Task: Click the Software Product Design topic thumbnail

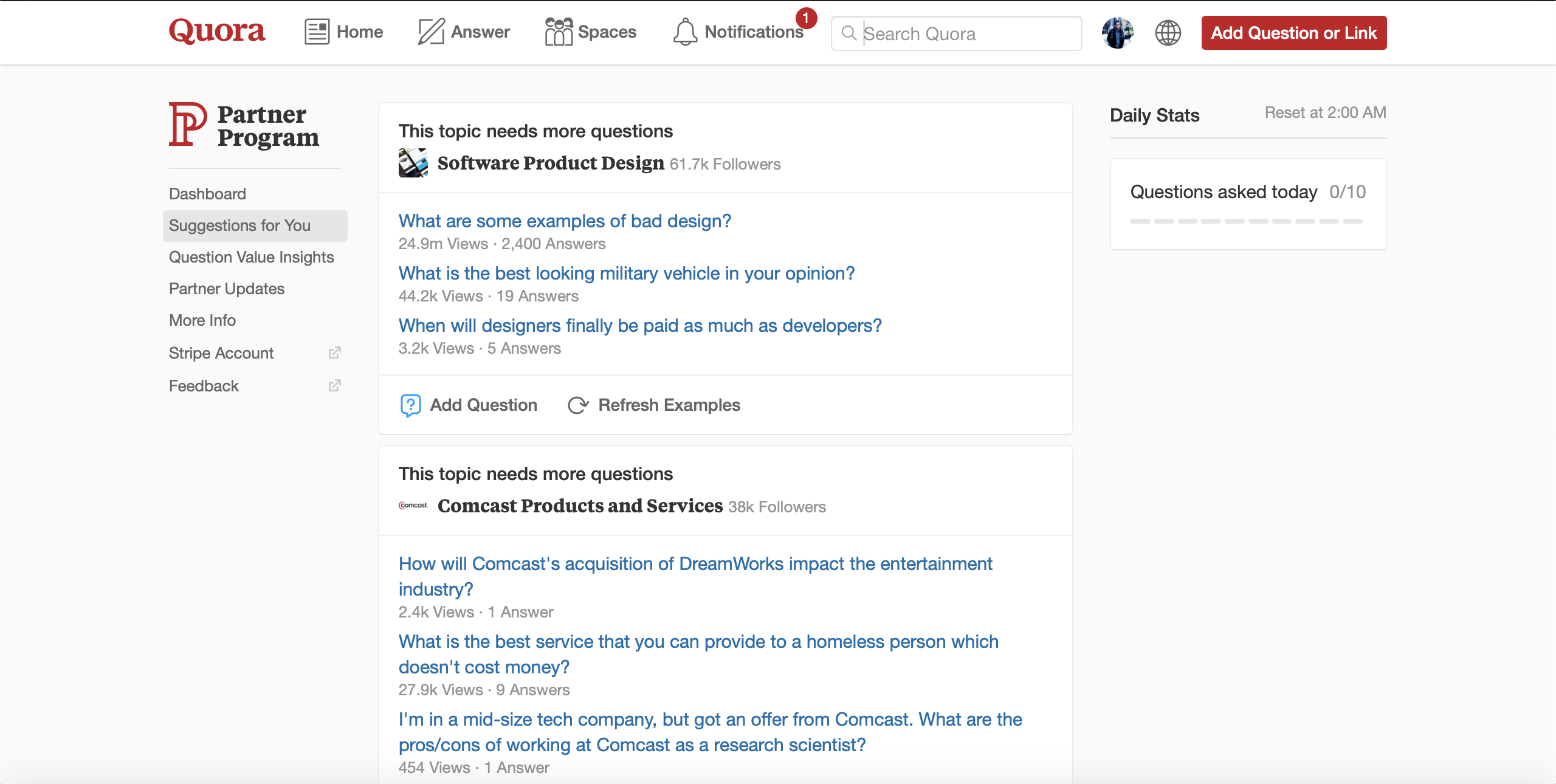Action: [x=413, y=163]
